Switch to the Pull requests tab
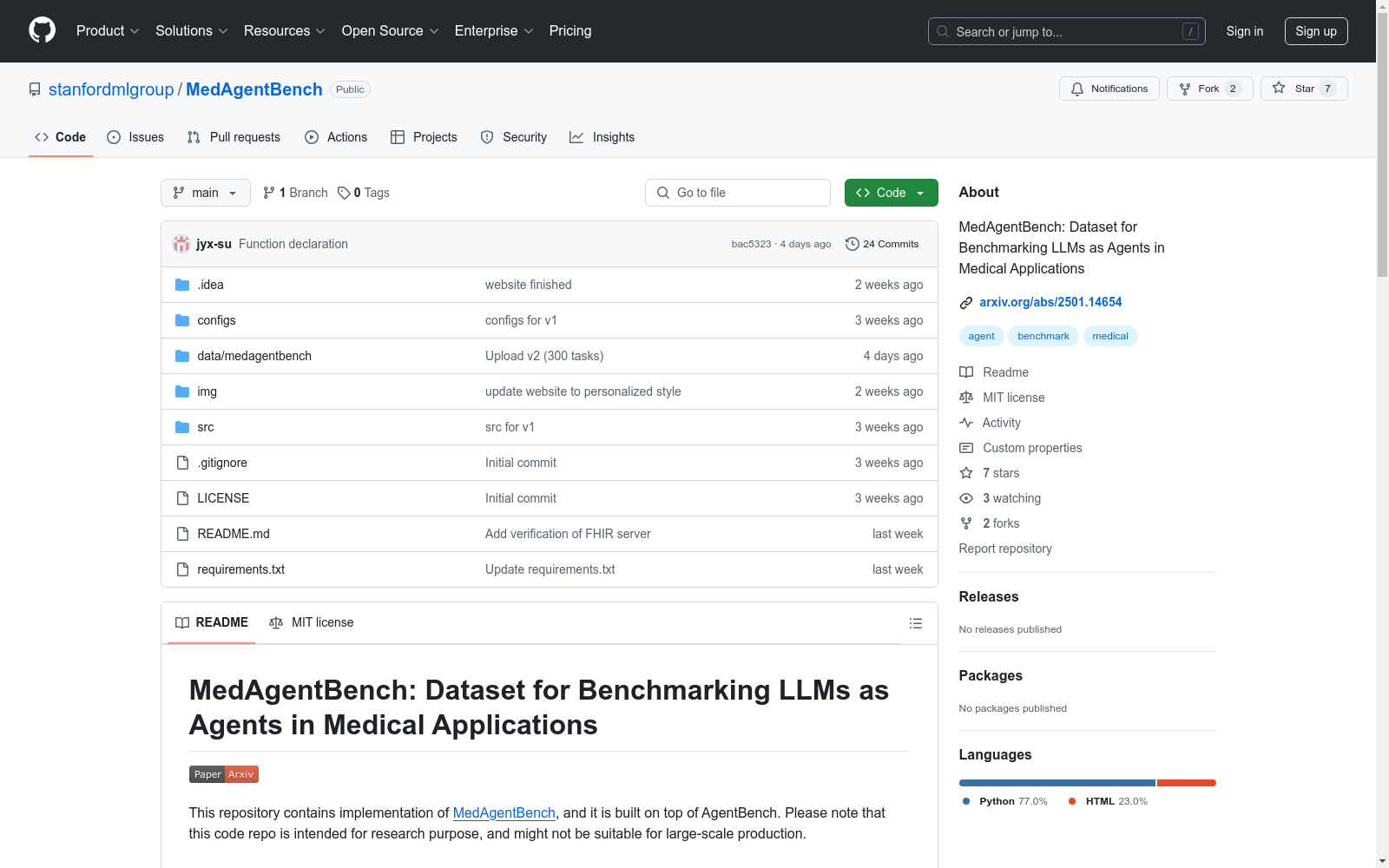 (x=234, y=137)
